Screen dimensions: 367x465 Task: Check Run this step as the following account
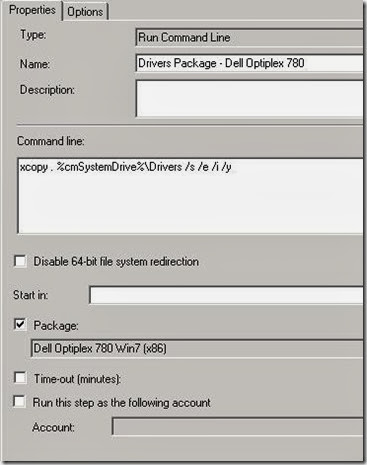19,402
